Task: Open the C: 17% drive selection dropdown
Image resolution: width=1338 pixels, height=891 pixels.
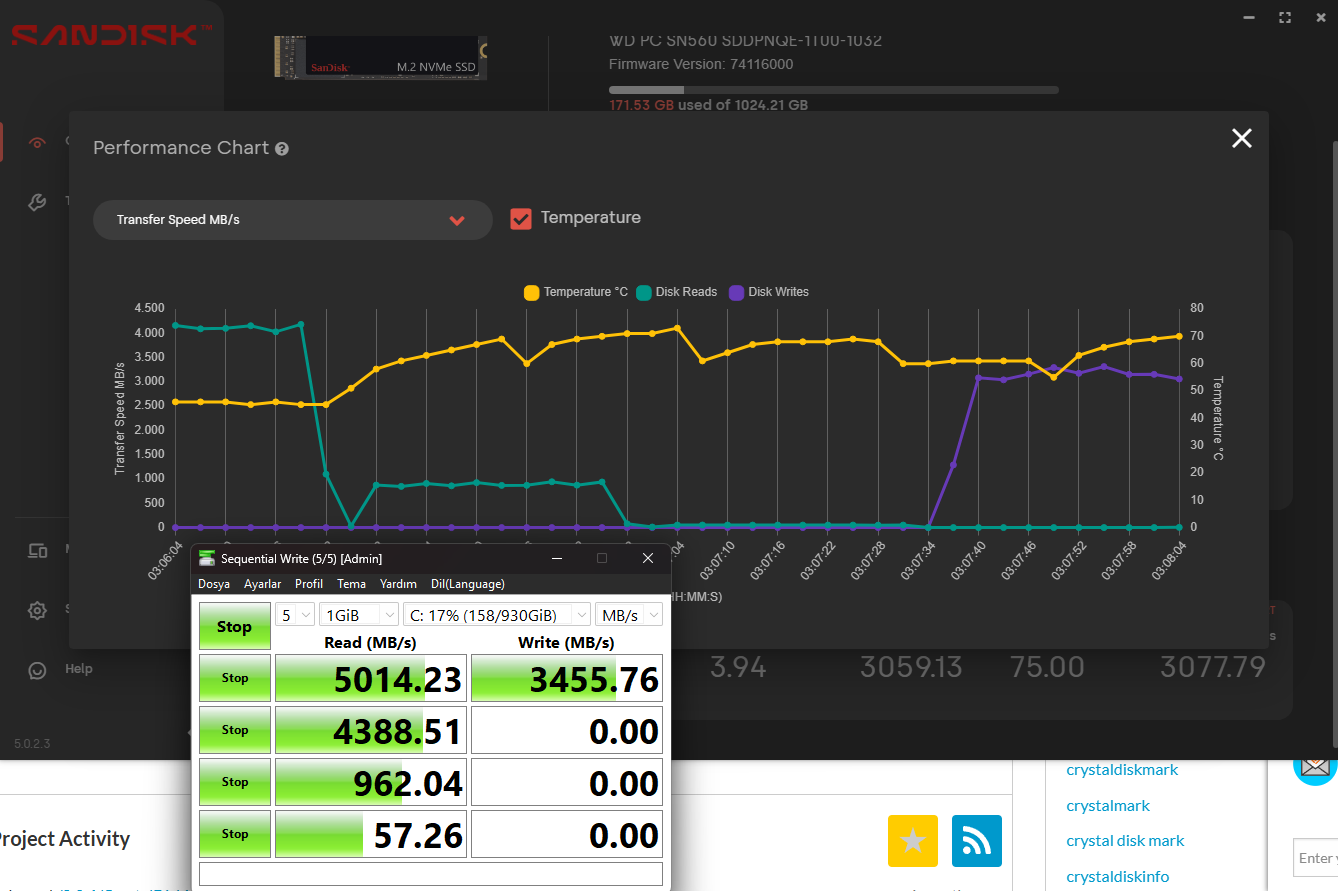Action: pos(496,615)
